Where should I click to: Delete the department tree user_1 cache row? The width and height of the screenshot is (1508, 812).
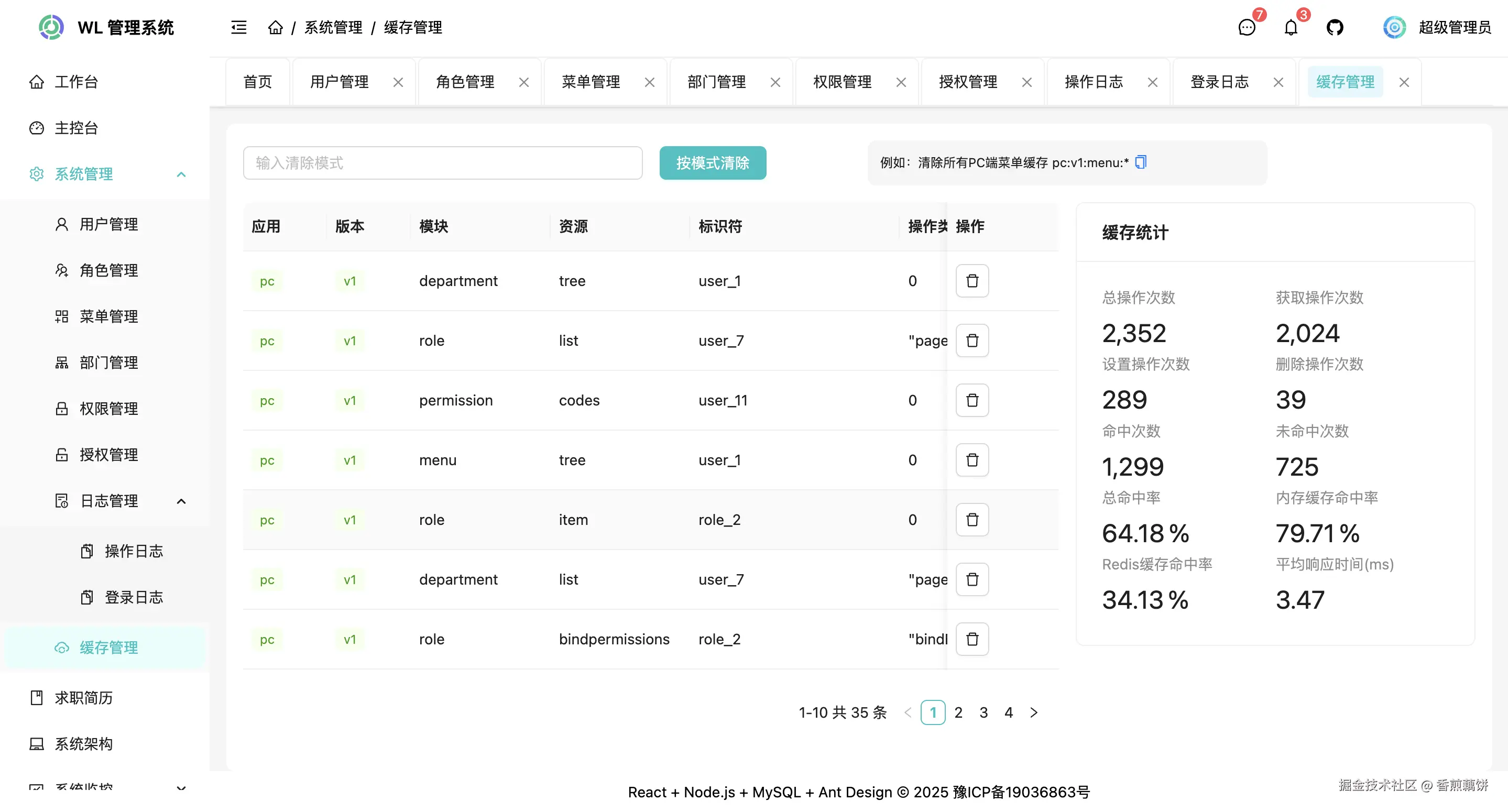[x=972, y=281]
